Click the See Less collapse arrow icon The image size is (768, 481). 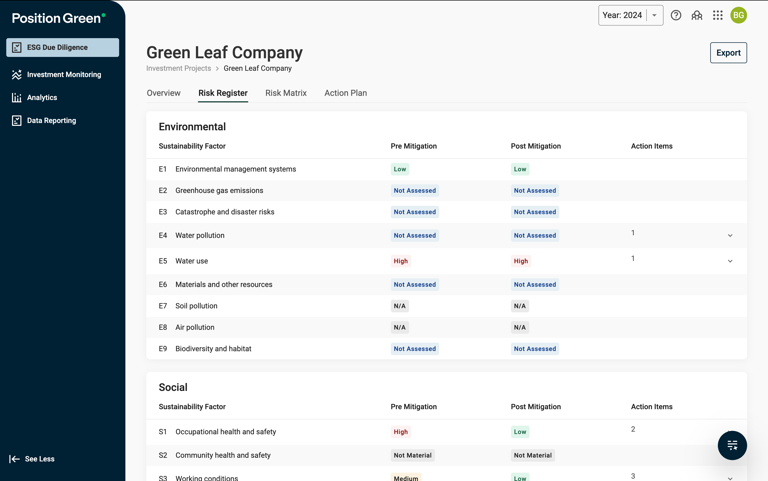tap(14, 459)
